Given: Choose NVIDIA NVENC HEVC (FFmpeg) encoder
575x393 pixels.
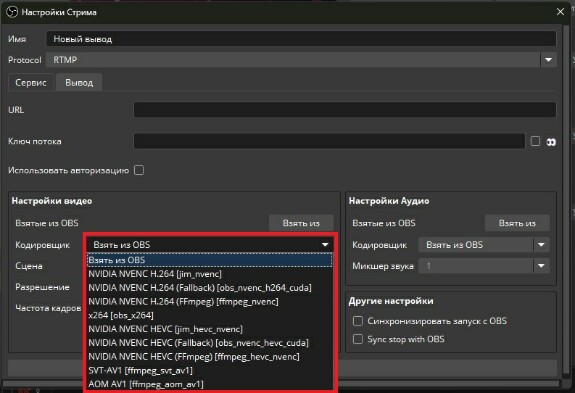Looking at the screenshot, I should point(210,356).
